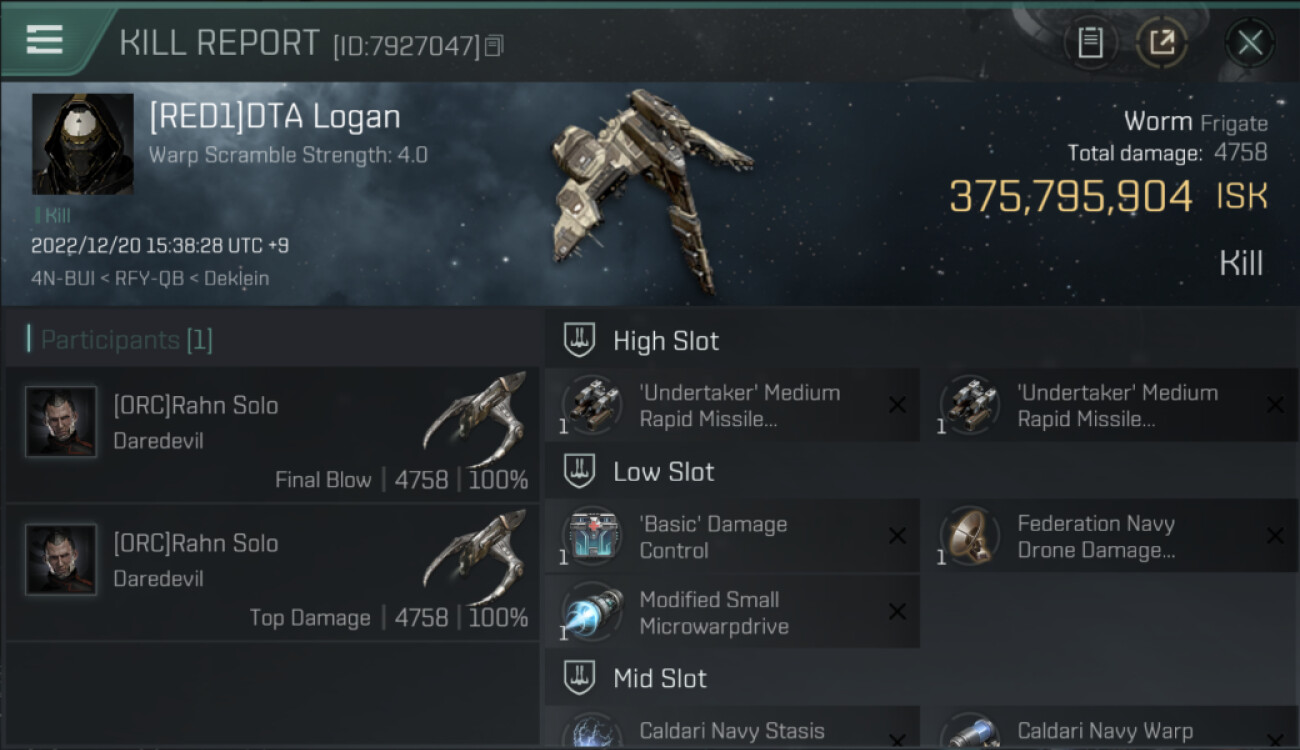Share the kill report externally
Screen dimensions: 1300x750
tap(1161, 43)
